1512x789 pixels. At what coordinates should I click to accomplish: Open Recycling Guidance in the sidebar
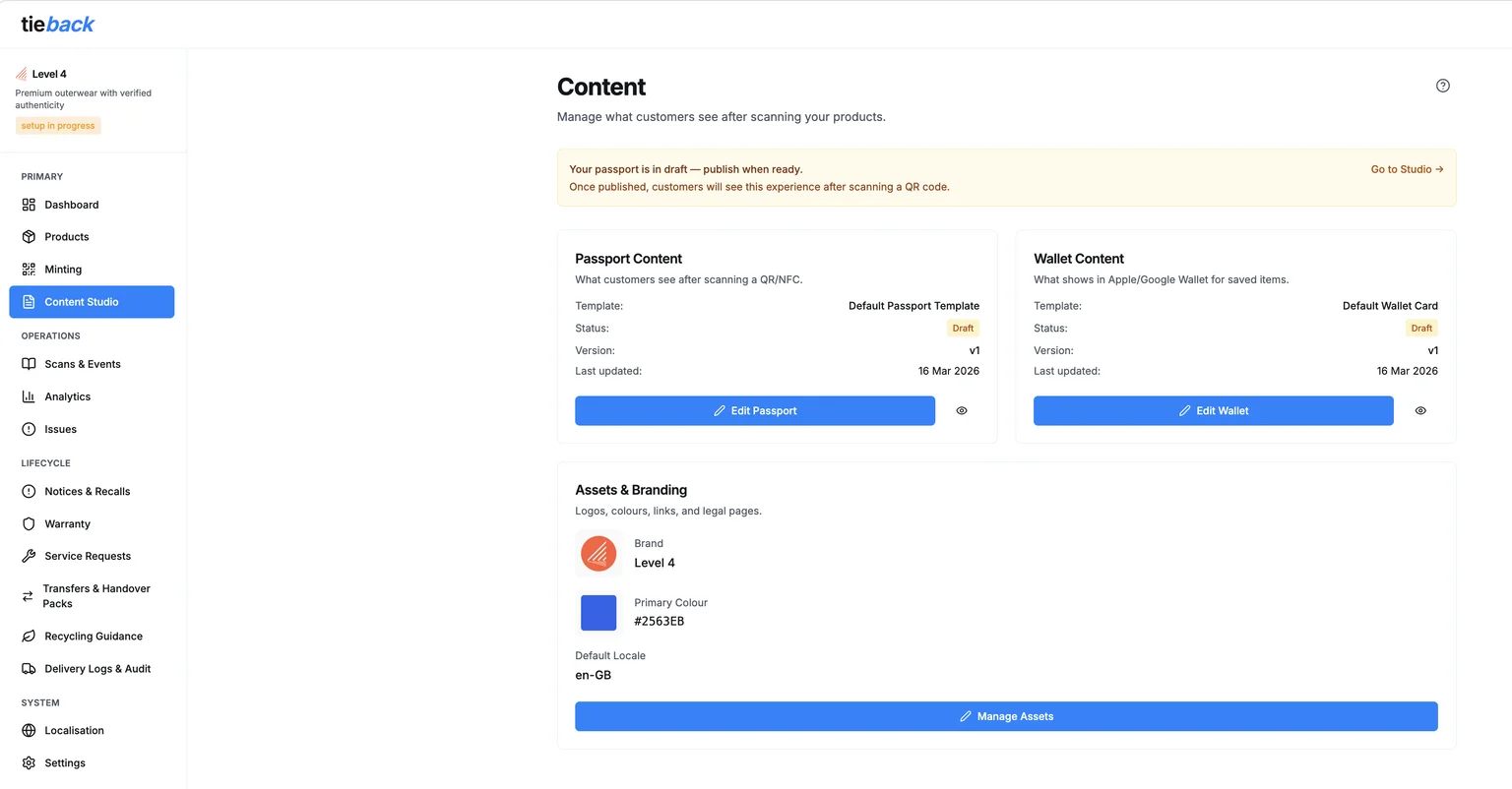tap(93, 636)
